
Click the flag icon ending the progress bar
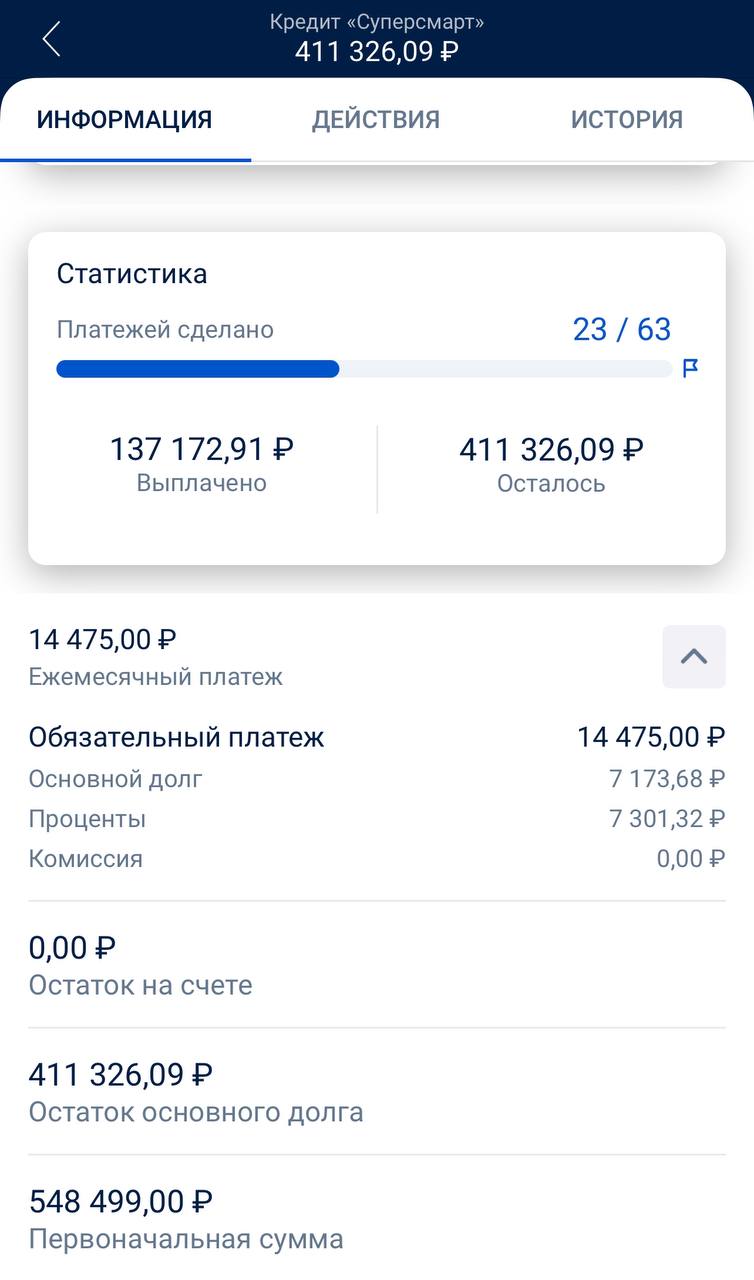tap(690, 368)
